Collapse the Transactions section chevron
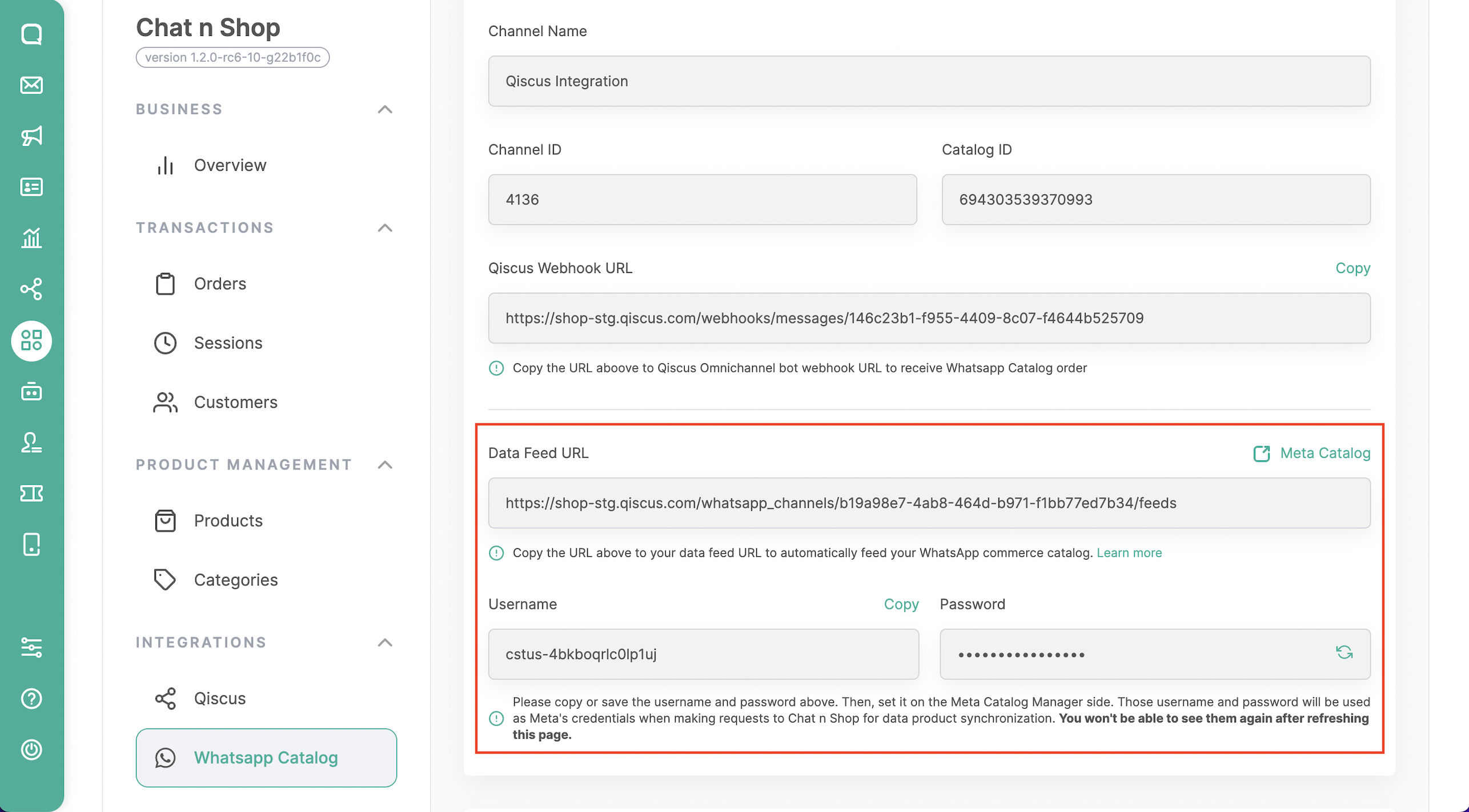1469x812 pixels. [385, 228]
